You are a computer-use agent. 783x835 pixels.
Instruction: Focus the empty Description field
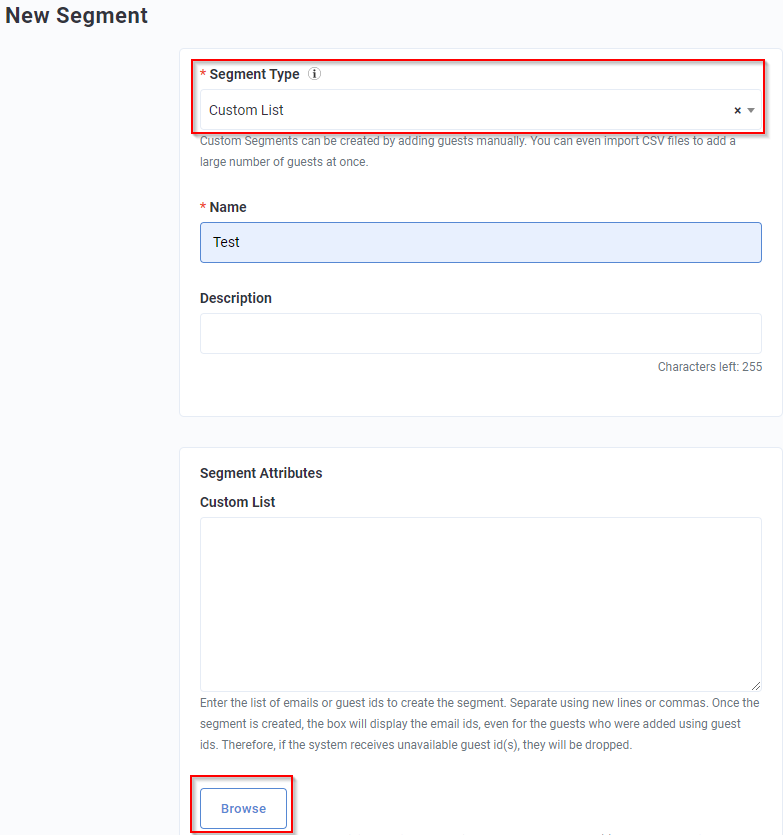480,333
